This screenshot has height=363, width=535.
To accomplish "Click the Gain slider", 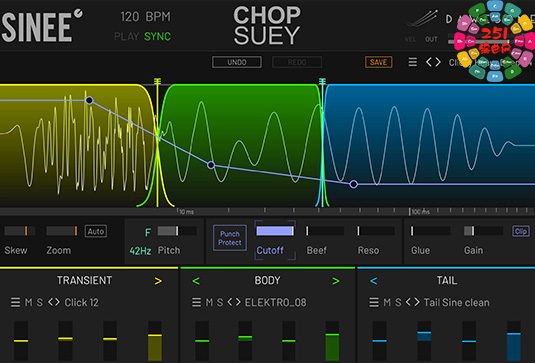I will (x=483, y=231).
